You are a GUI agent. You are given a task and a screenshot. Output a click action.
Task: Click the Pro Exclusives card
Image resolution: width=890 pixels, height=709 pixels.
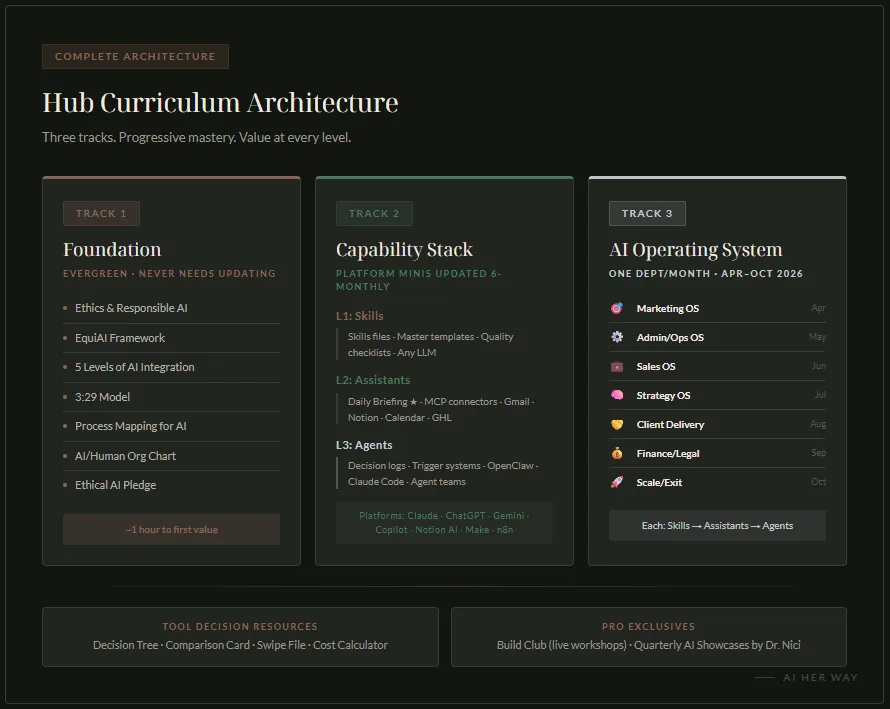pos(648,636)
